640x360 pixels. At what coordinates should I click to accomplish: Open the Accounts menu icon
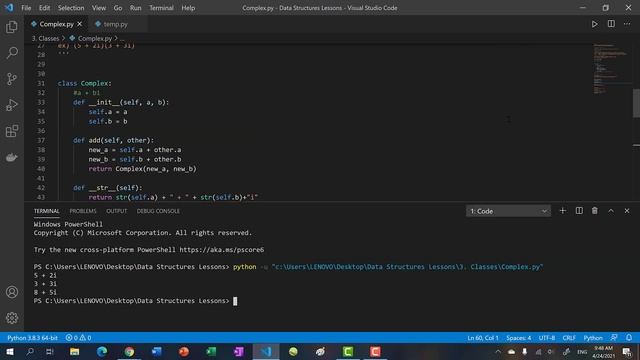coord(12,292)
